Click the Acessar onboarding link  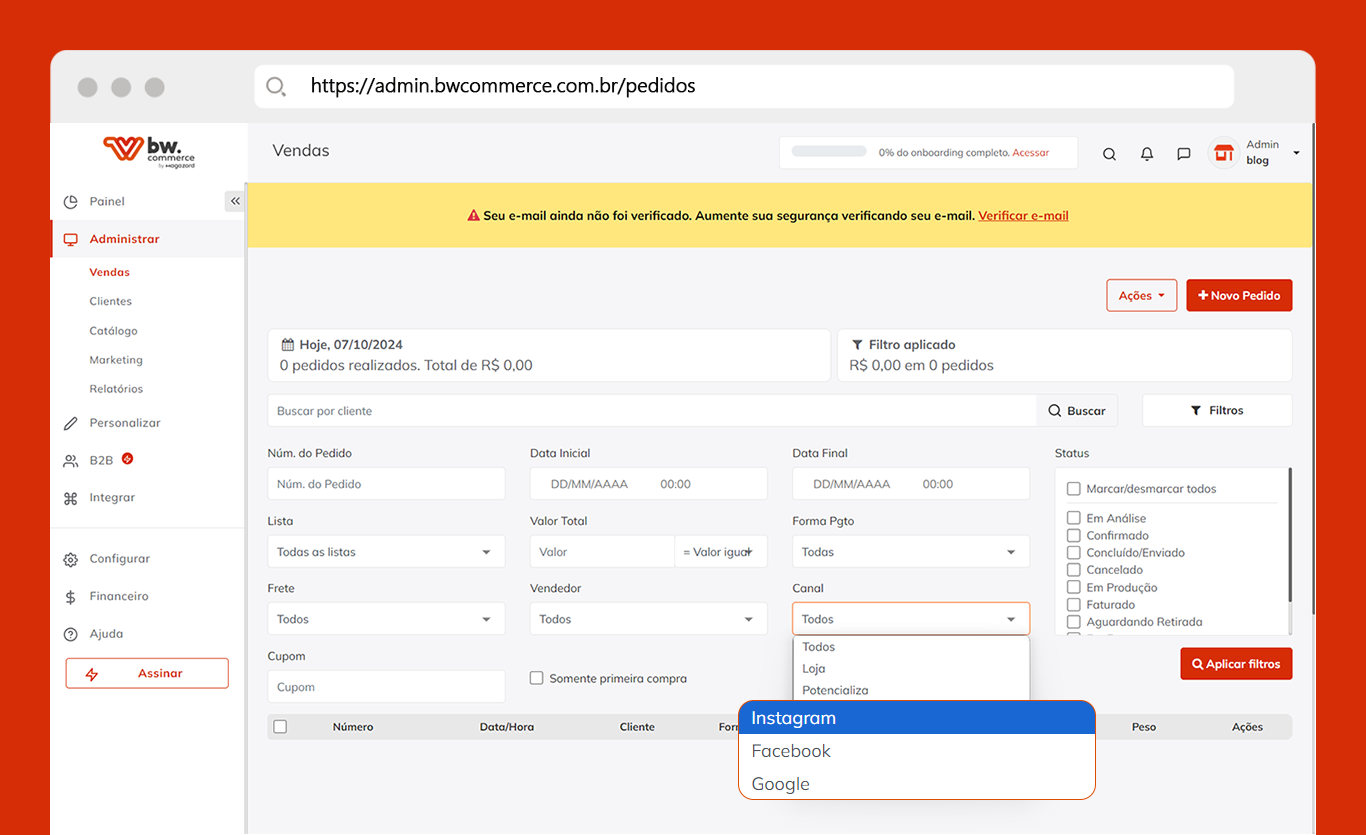pos(1030,153)
